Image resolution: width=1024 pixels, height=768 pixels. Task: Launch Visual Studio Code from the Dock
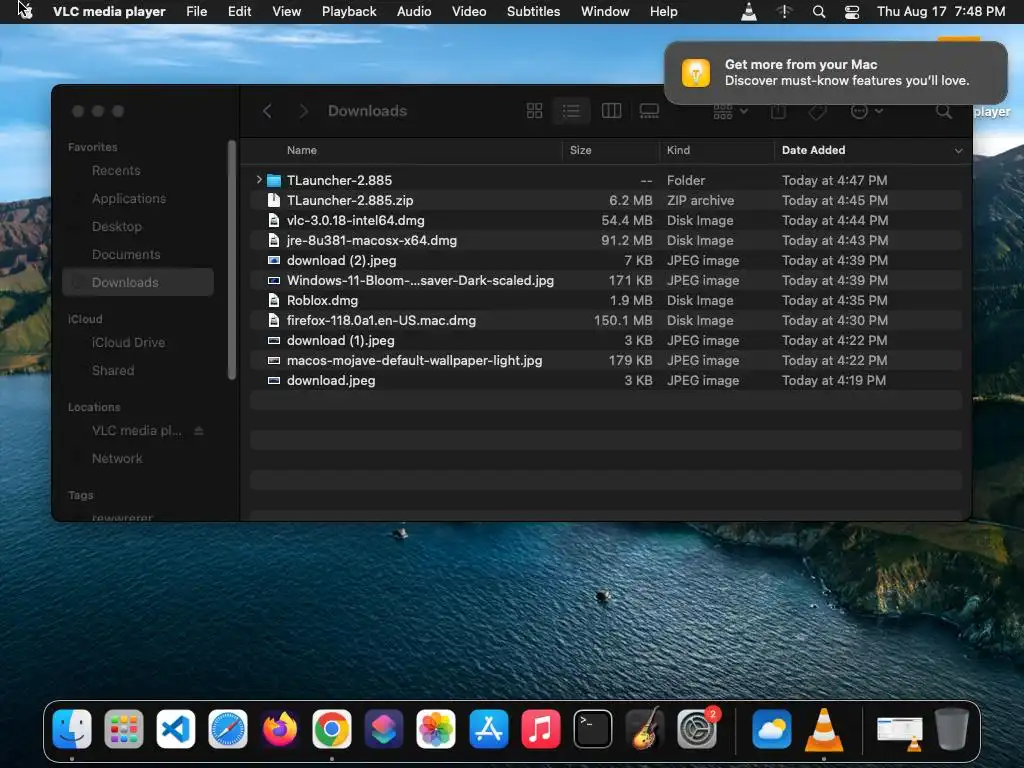tap(176, 728)
